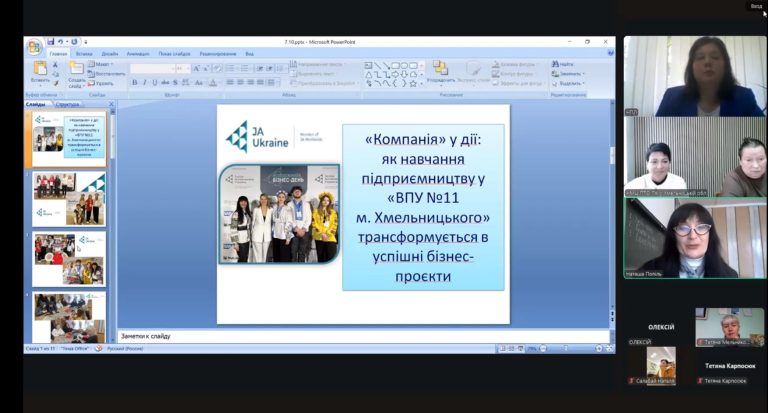The image size is (768, 413).
Task: Click the Office button logo
Action: (x=34, y=46)
